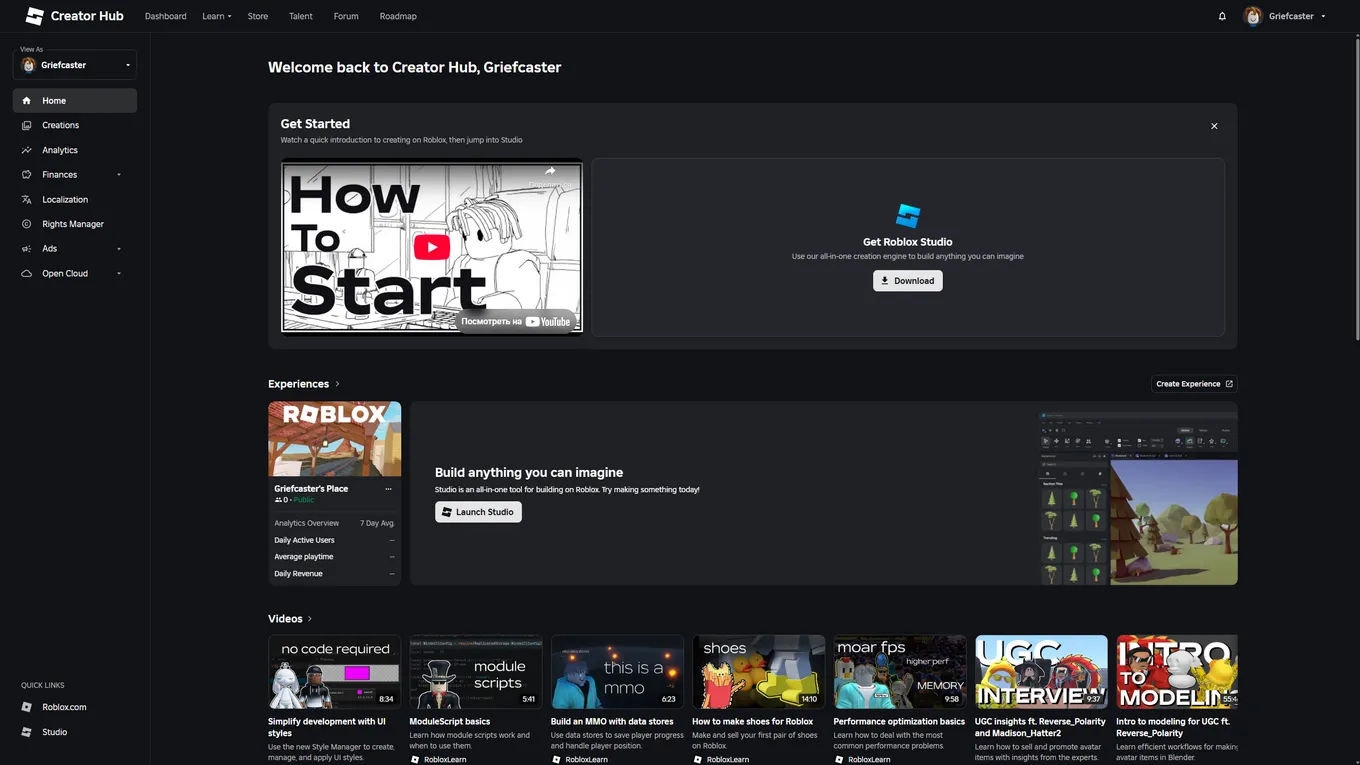Click the Open Cloud icon
The image size is (1360, 765).
[26, 274]
